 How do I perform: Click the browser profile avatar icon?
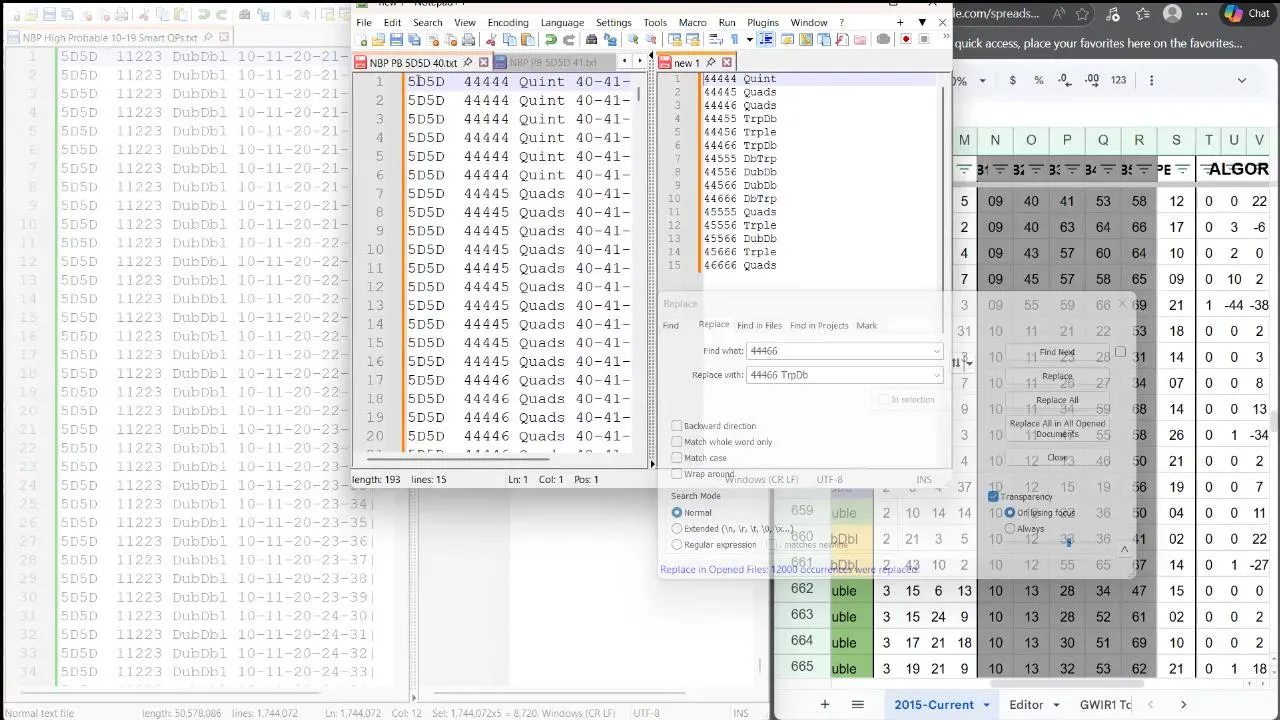coord(1172,14)
